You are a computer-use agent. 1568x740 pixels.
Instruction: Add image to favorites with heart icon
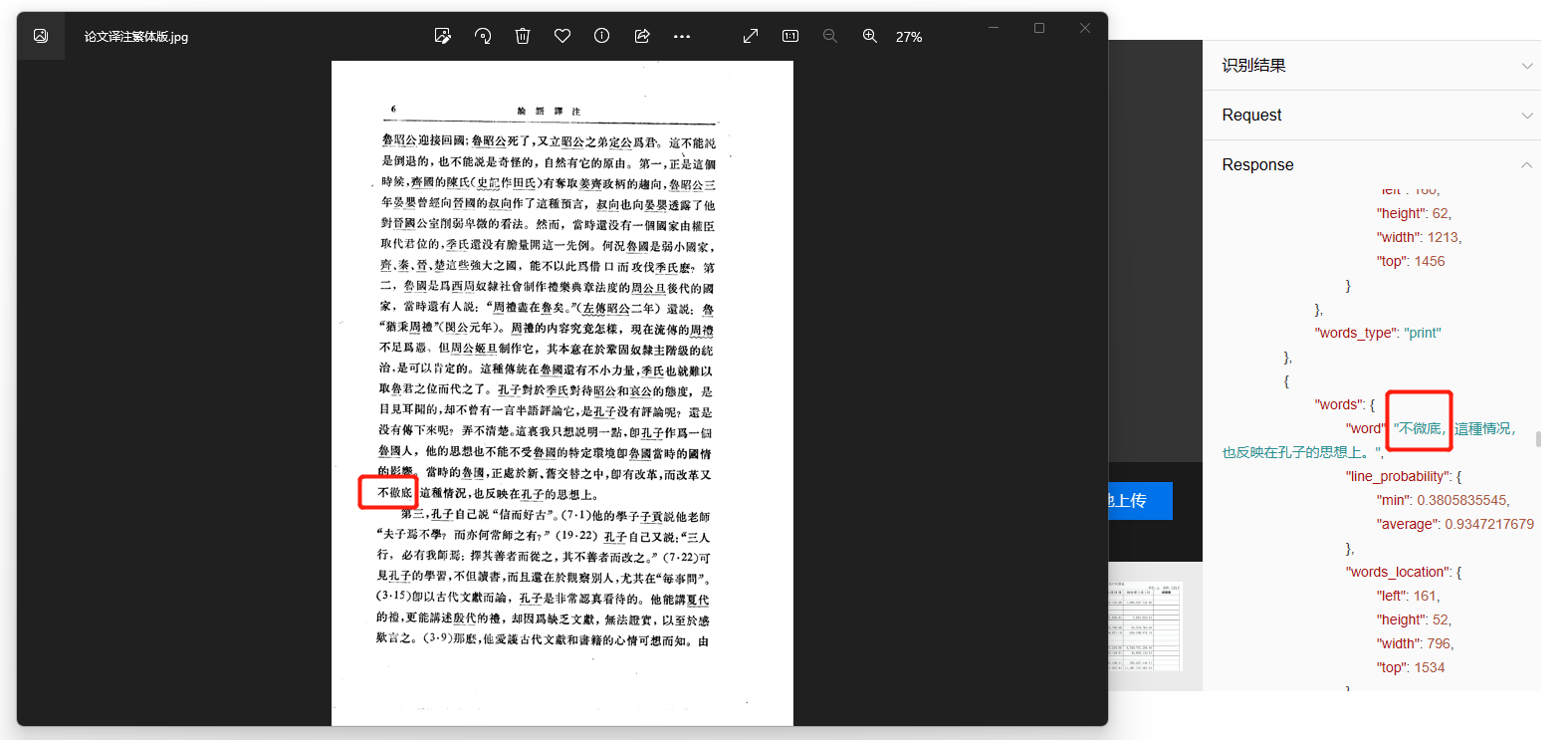(562, 36)
